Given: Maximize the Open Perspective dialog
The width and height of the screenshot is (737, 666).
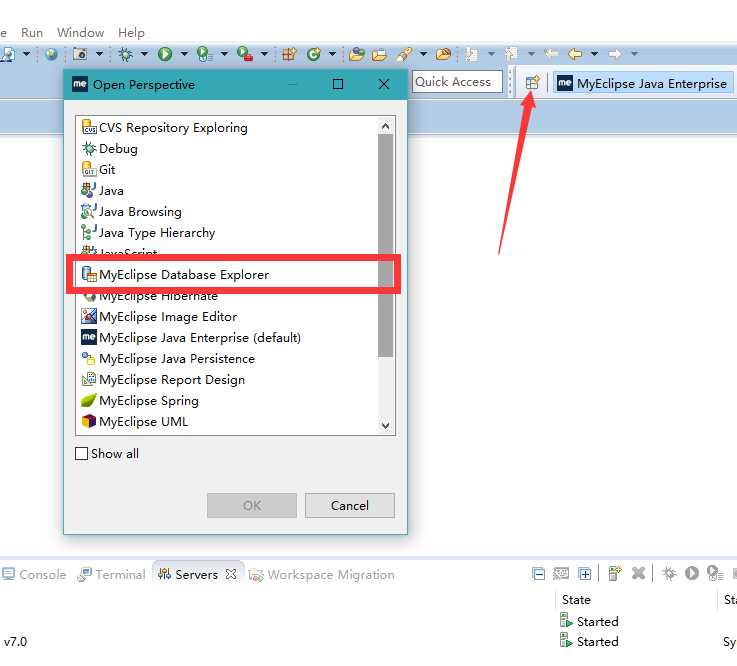Looking at the screenshot, I should (337, 84).
